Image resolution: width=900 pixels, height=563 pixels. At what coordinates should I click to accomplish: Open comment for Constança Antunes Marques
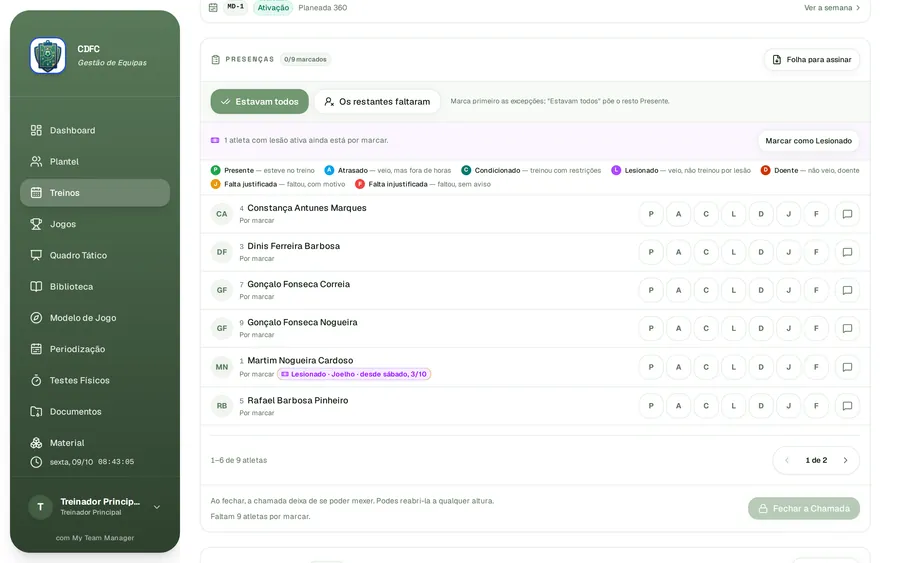click(x=847, y=214)
